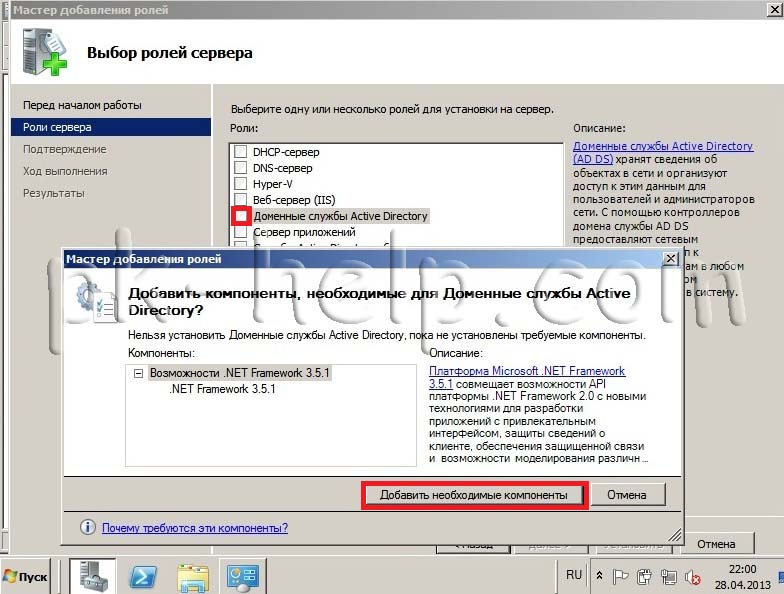This screenshot has height=594, width=784.
Task: Select 'Результаты' step in sidebar
Action: pos(54,193)
